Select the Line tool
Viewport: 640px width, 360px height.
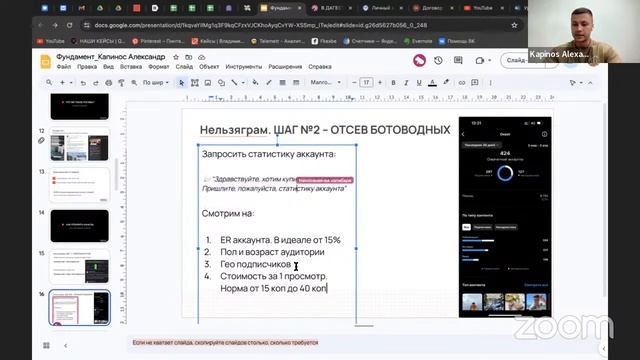coord(234,83)
